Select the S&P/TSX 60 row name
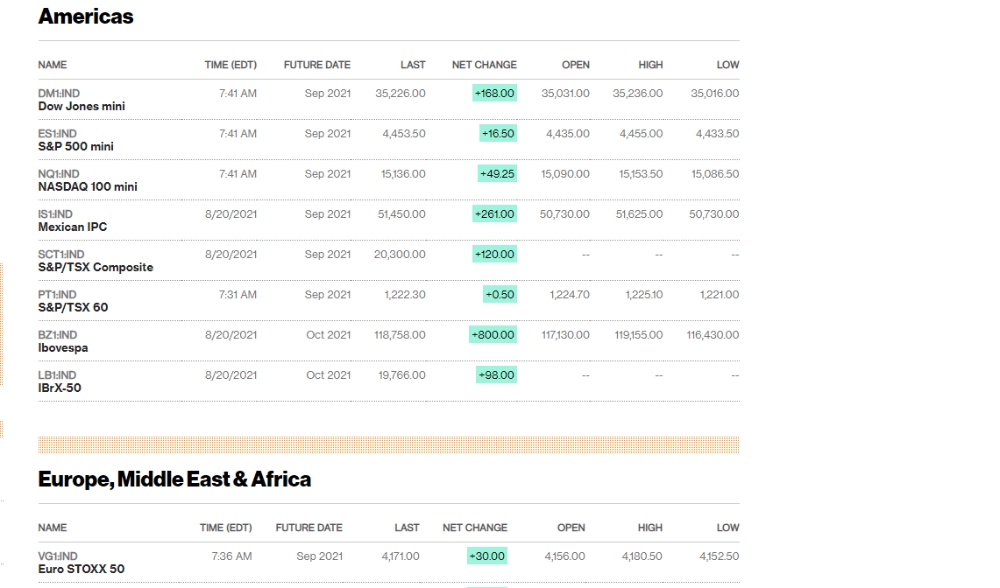Screen dimensions: 1000x588 click(x=73, y=307)
